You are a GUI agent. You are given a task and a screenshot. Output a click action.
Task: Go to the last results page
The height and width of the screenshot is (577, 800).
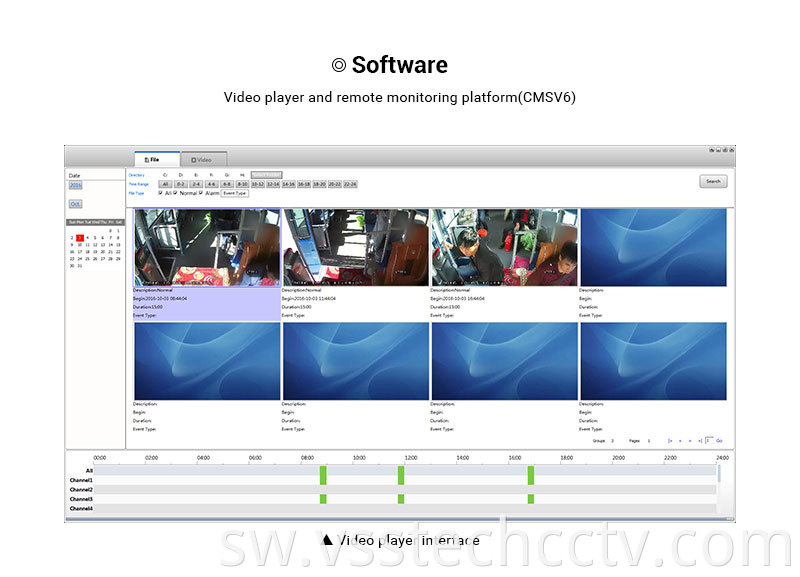pyautogui.click(x=700, y=441)
